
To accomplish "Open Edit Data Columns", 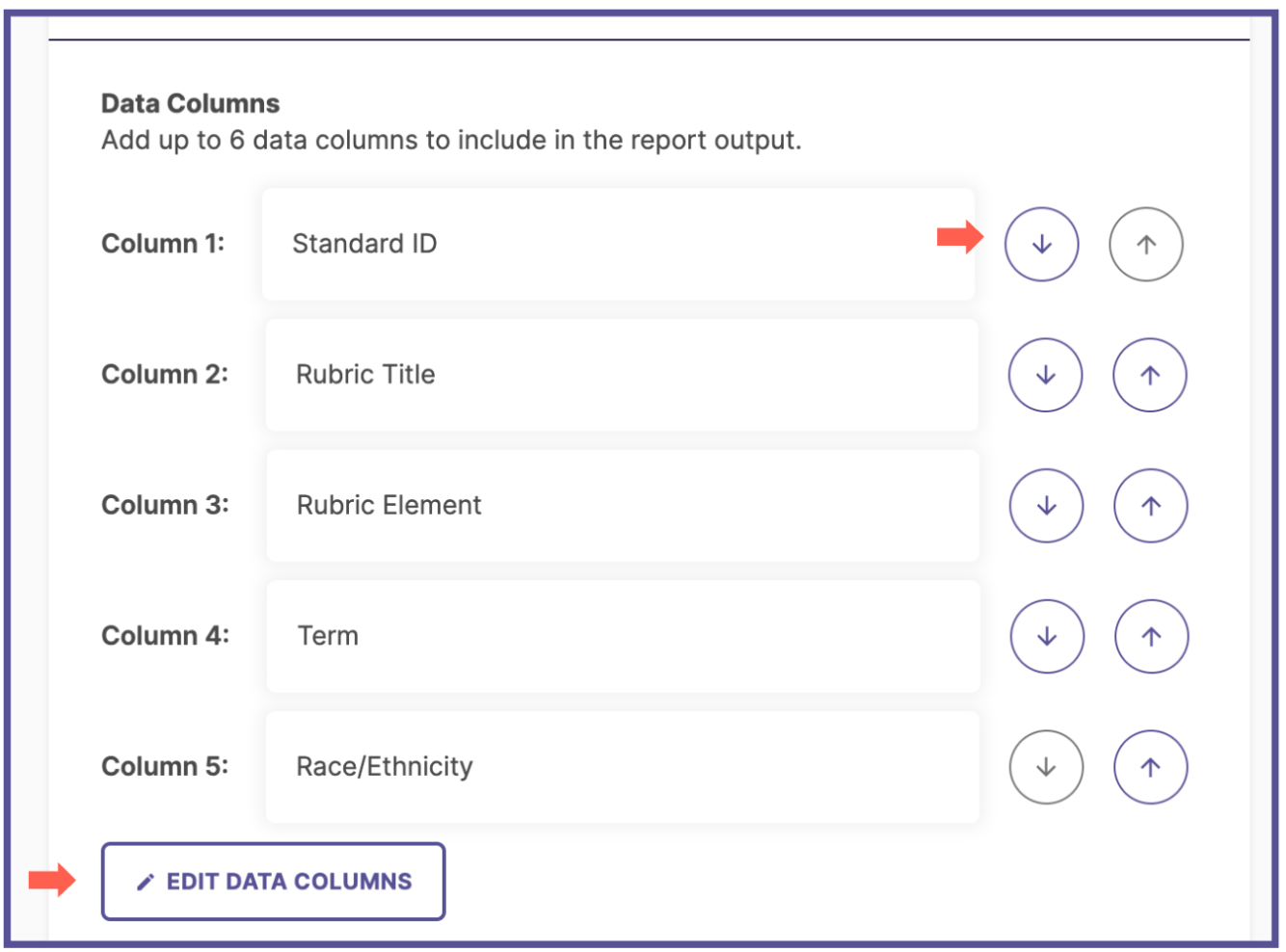I will [273, 882].
